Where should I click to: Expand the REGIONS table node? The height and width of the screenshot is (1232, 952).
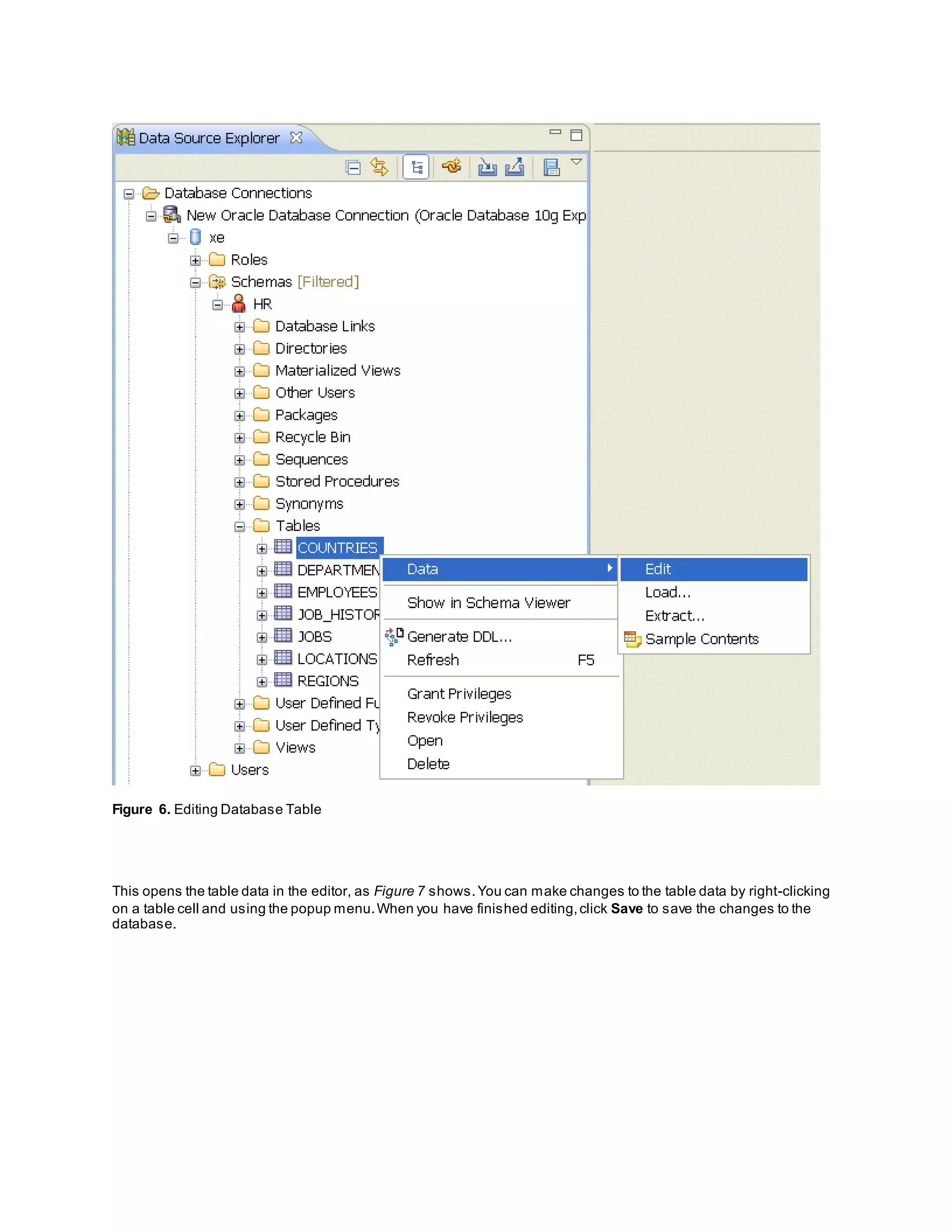point(262,682)
